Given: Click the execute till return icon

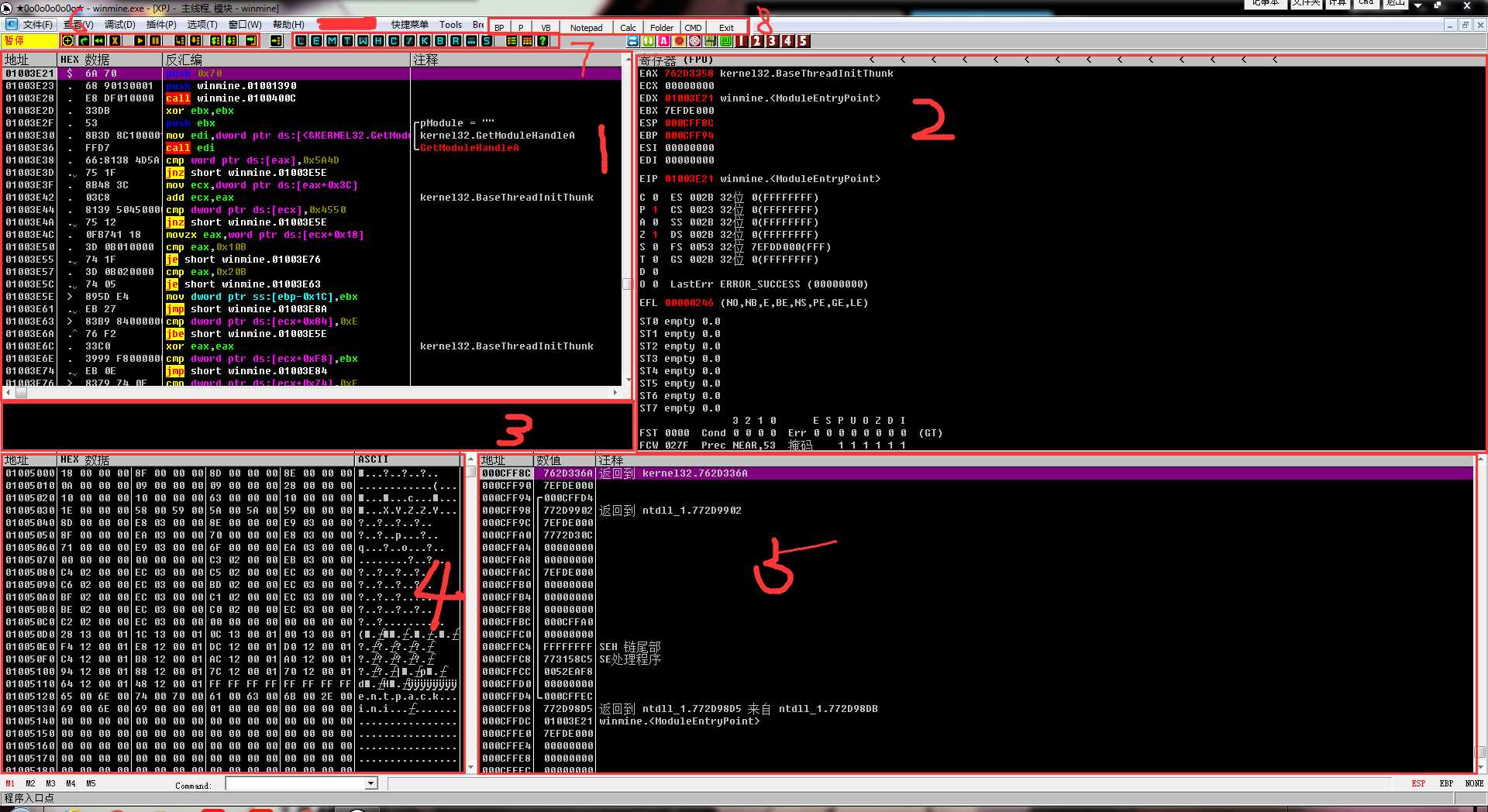Looking at the screenshot, I should (251, 41).
